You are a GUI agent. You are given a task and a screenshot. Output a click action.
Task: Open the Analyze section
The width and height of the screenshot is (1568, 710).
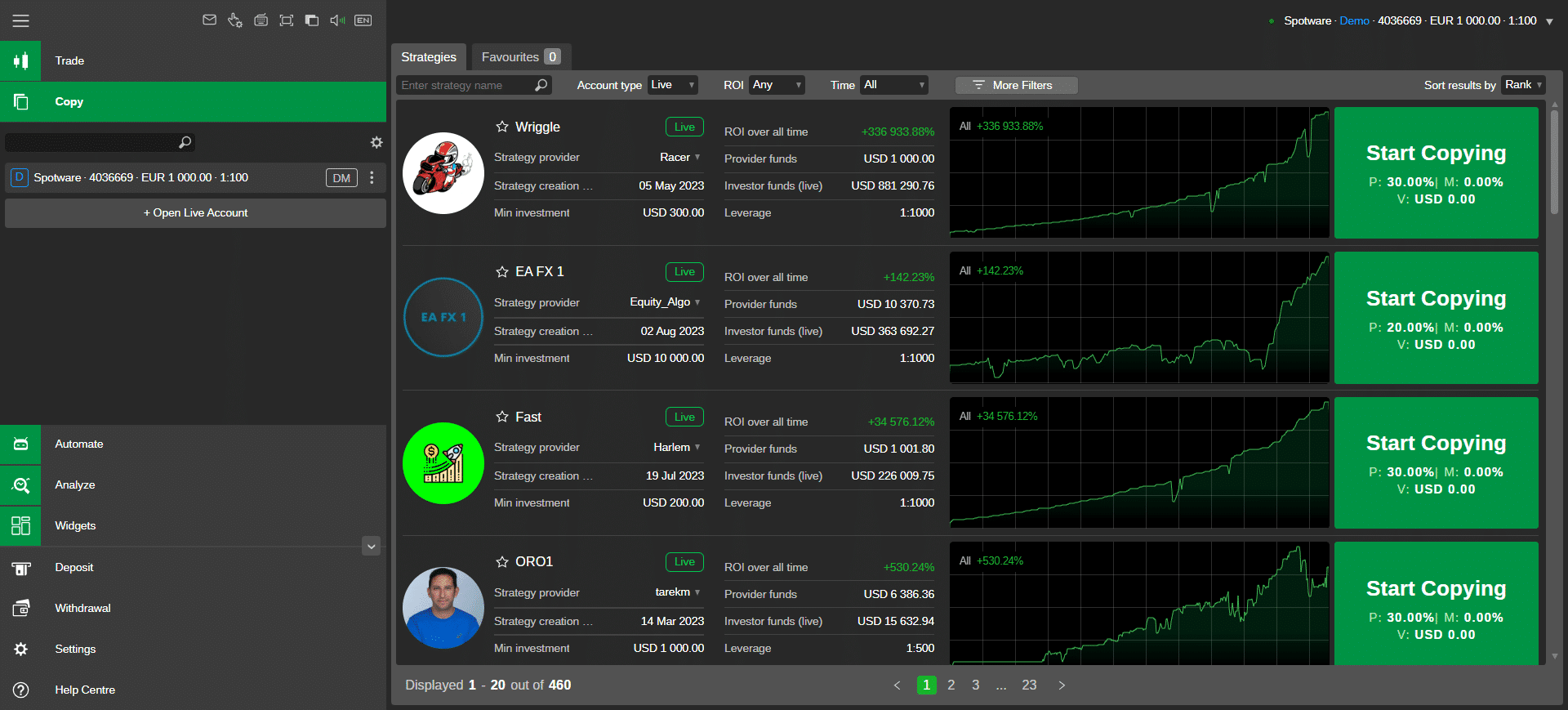74,485
